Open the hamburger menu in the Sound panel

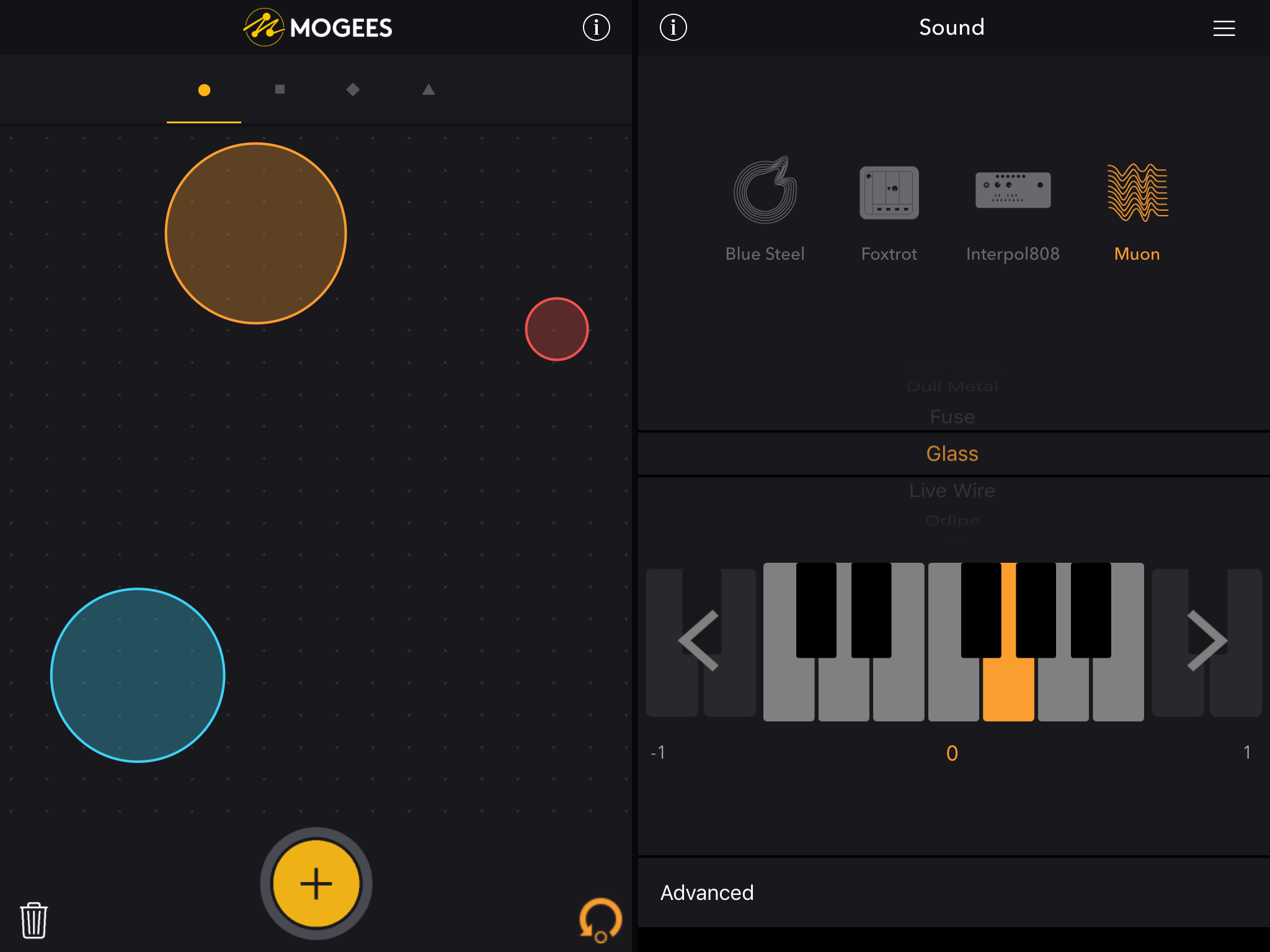(1223, 29)
